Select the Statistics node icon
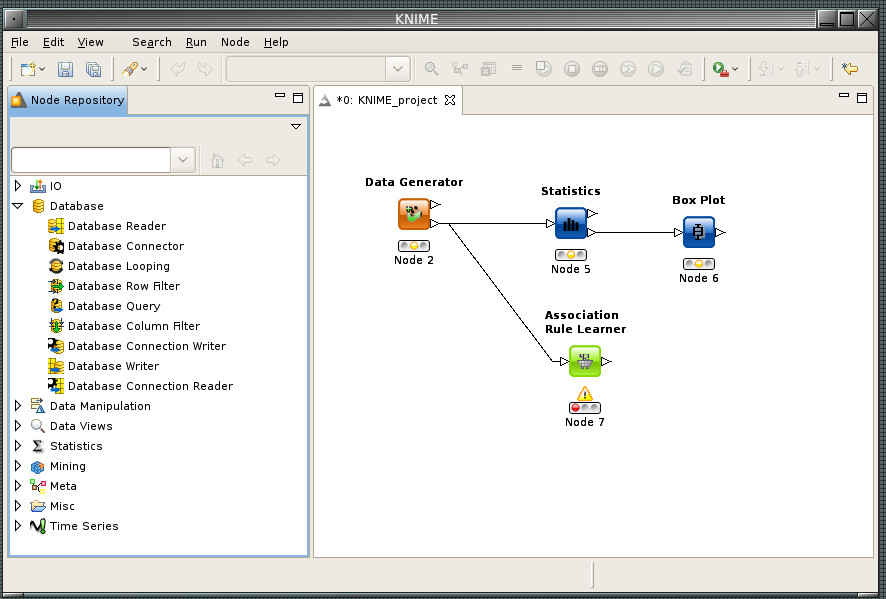This screenshot has height=599, width=886. (x=571, y=223)
